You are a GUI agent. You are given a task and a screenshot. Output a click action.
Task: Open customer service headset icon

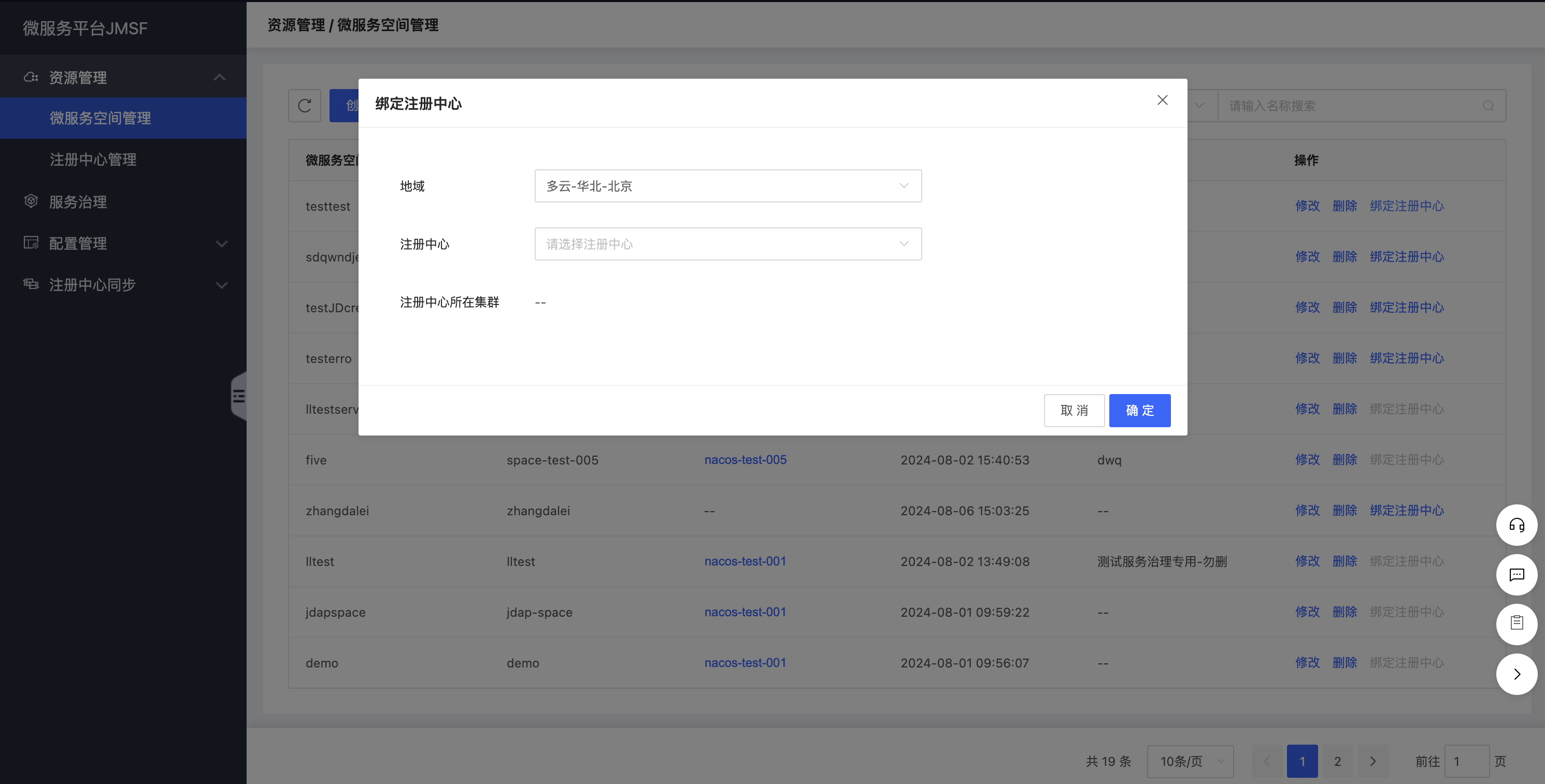click(1516, 525)
